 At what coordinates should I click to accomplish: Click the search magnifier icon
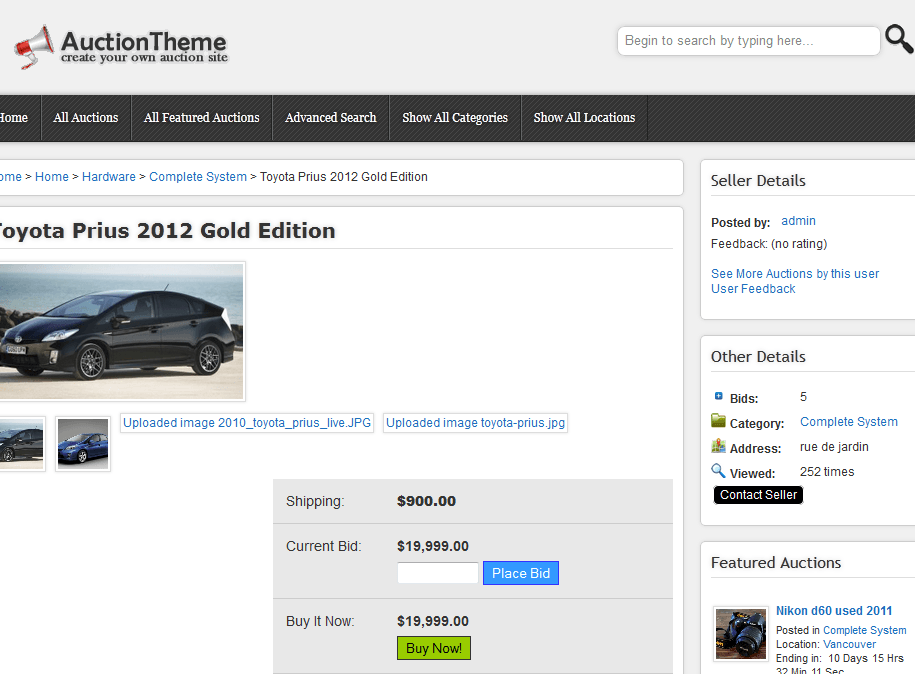899,39
